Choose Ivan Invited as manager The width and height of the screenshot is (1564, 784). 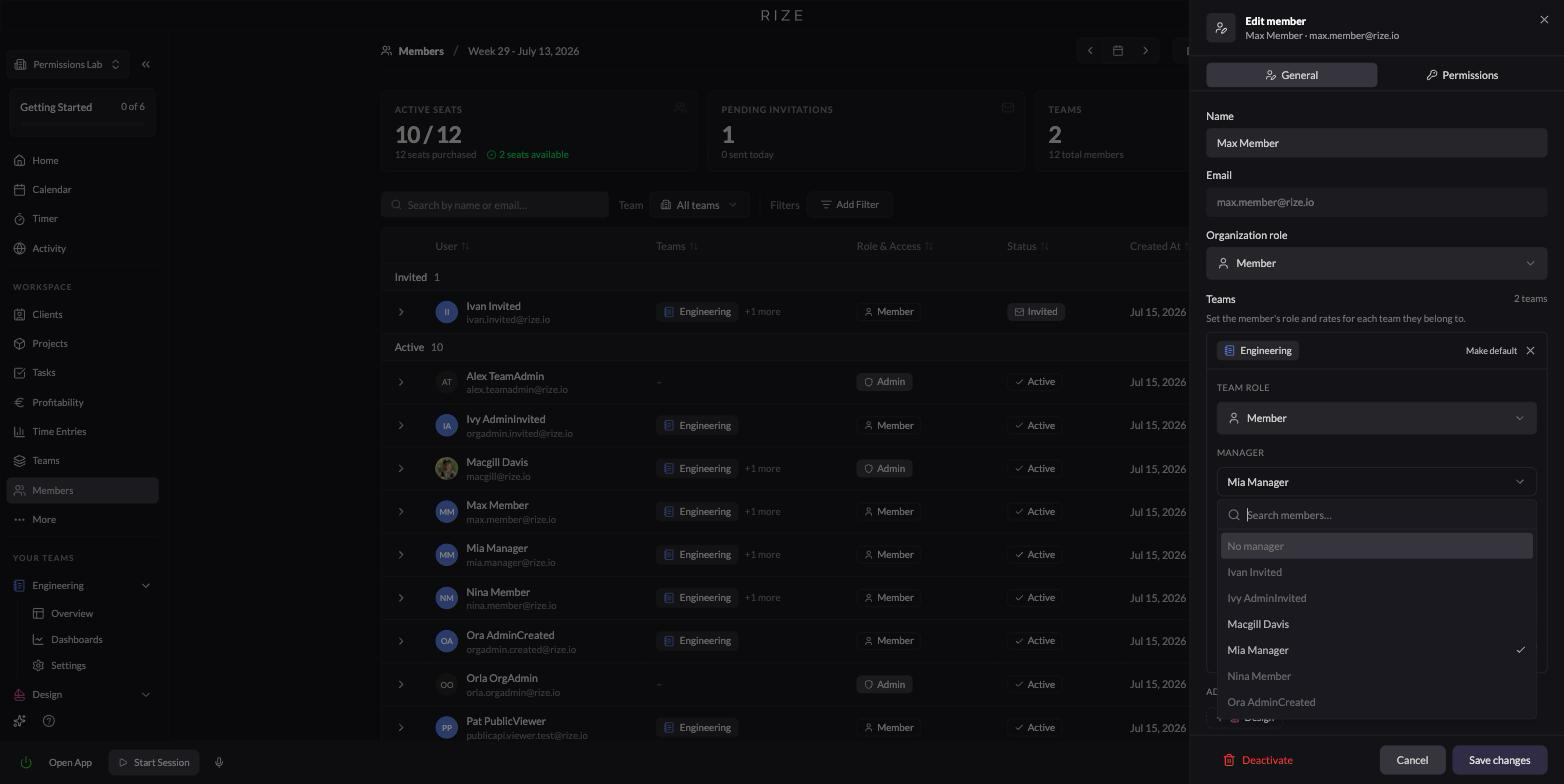click(x=1376, y=572)
